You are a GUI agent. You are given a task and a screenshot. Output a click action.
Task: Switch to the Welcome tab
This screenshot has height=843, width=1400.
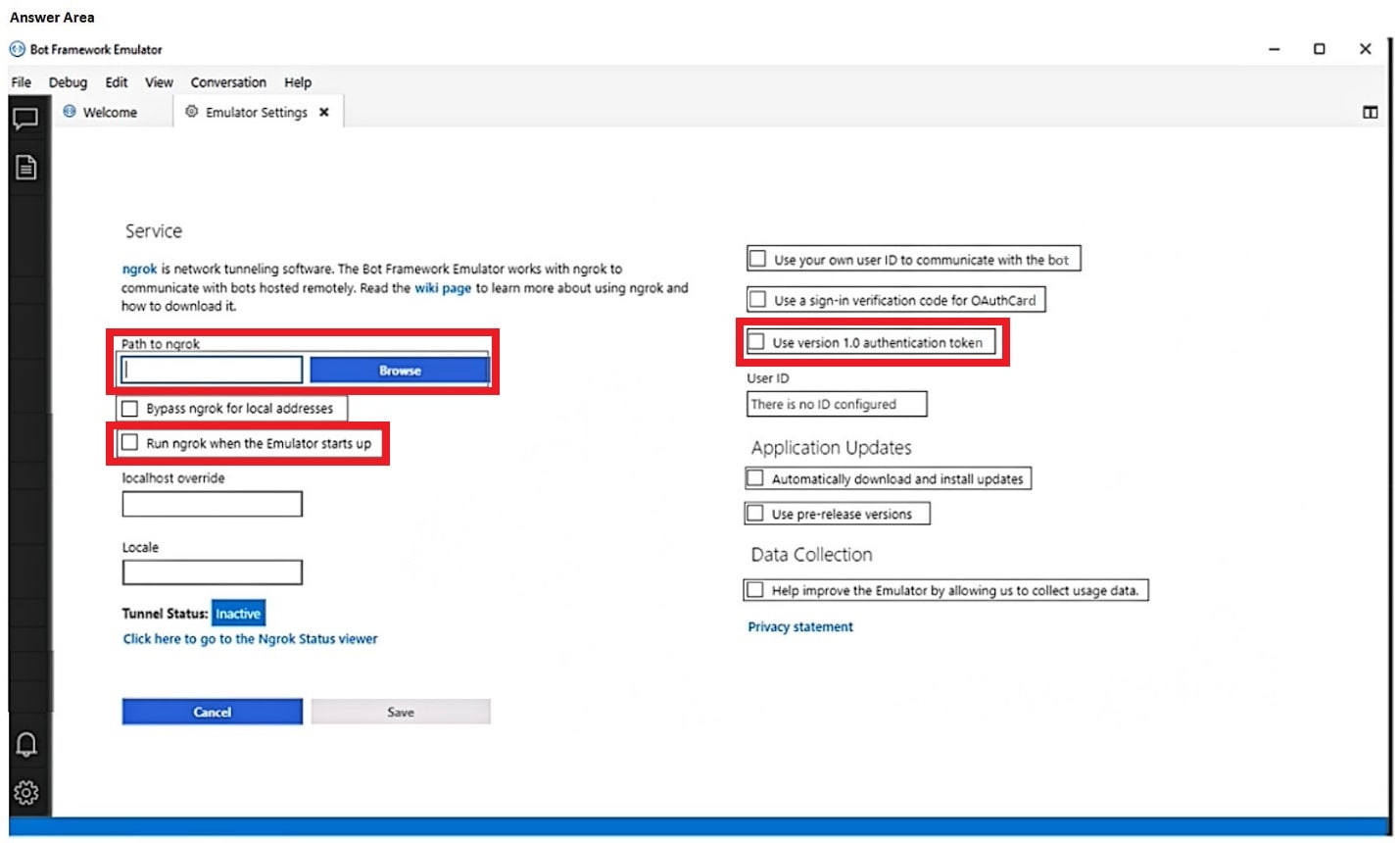tap(110, 112)
